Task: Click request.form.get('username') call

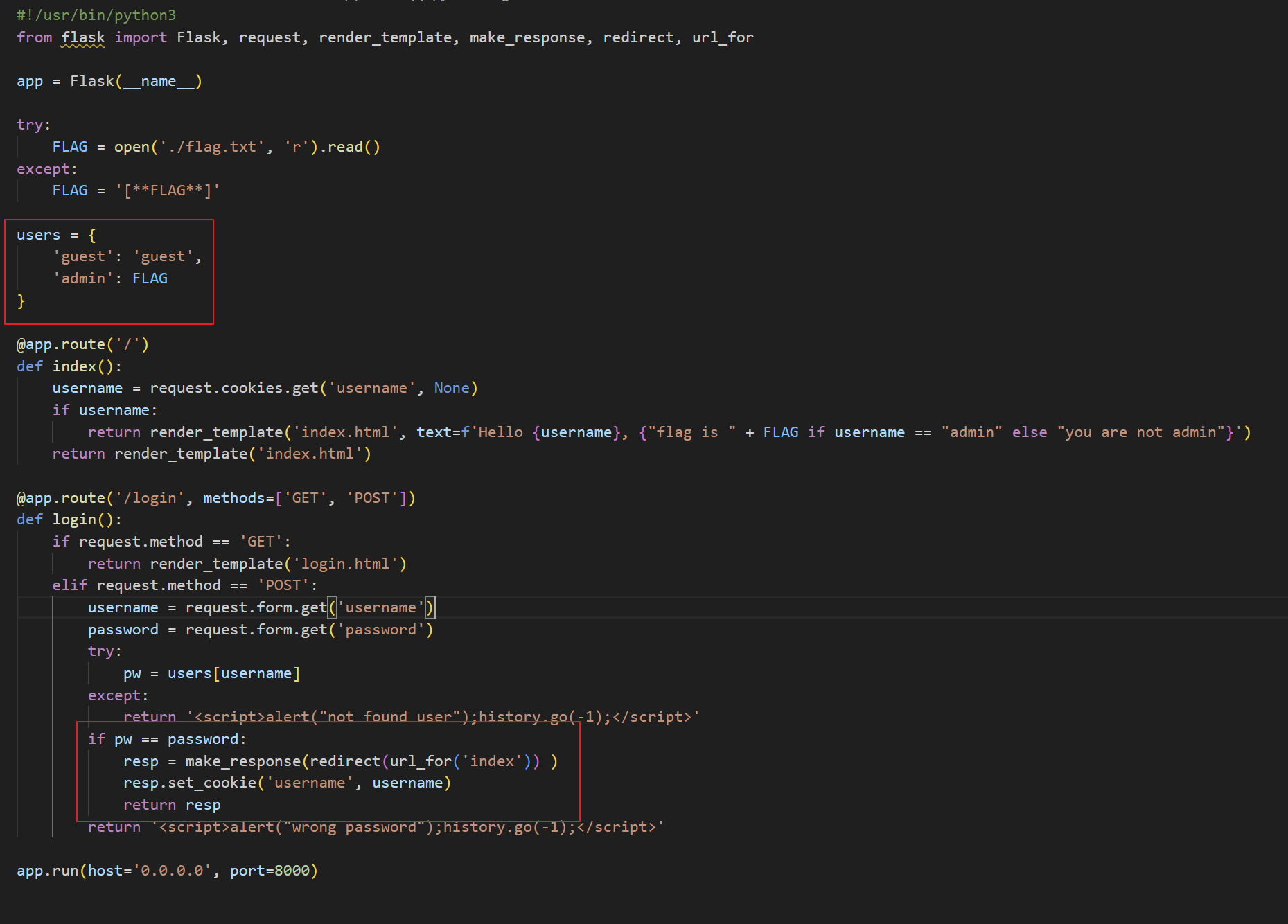Action: pyautogui.click(x=310, y=607)
